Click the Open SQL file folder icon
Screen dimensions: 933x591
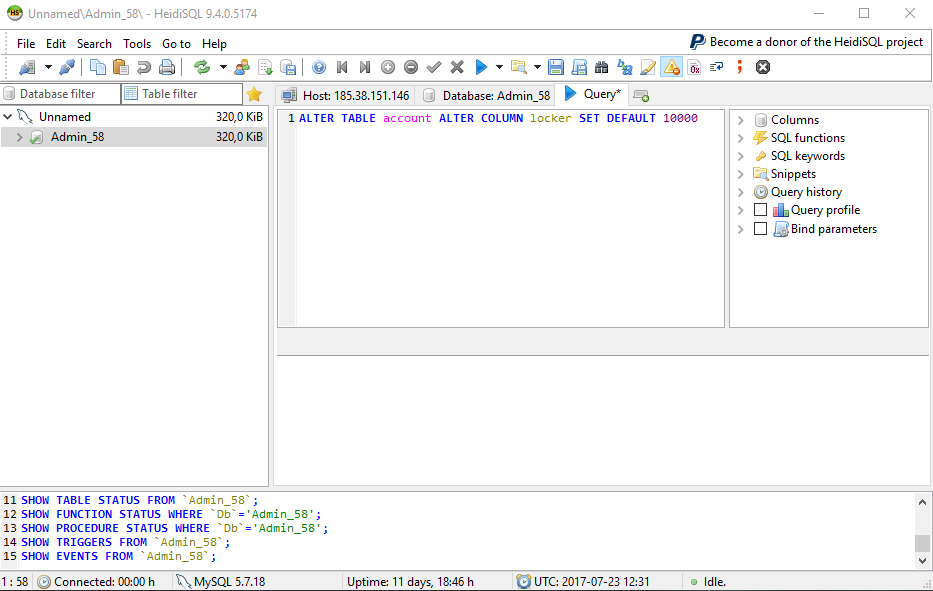pos(519,67)
